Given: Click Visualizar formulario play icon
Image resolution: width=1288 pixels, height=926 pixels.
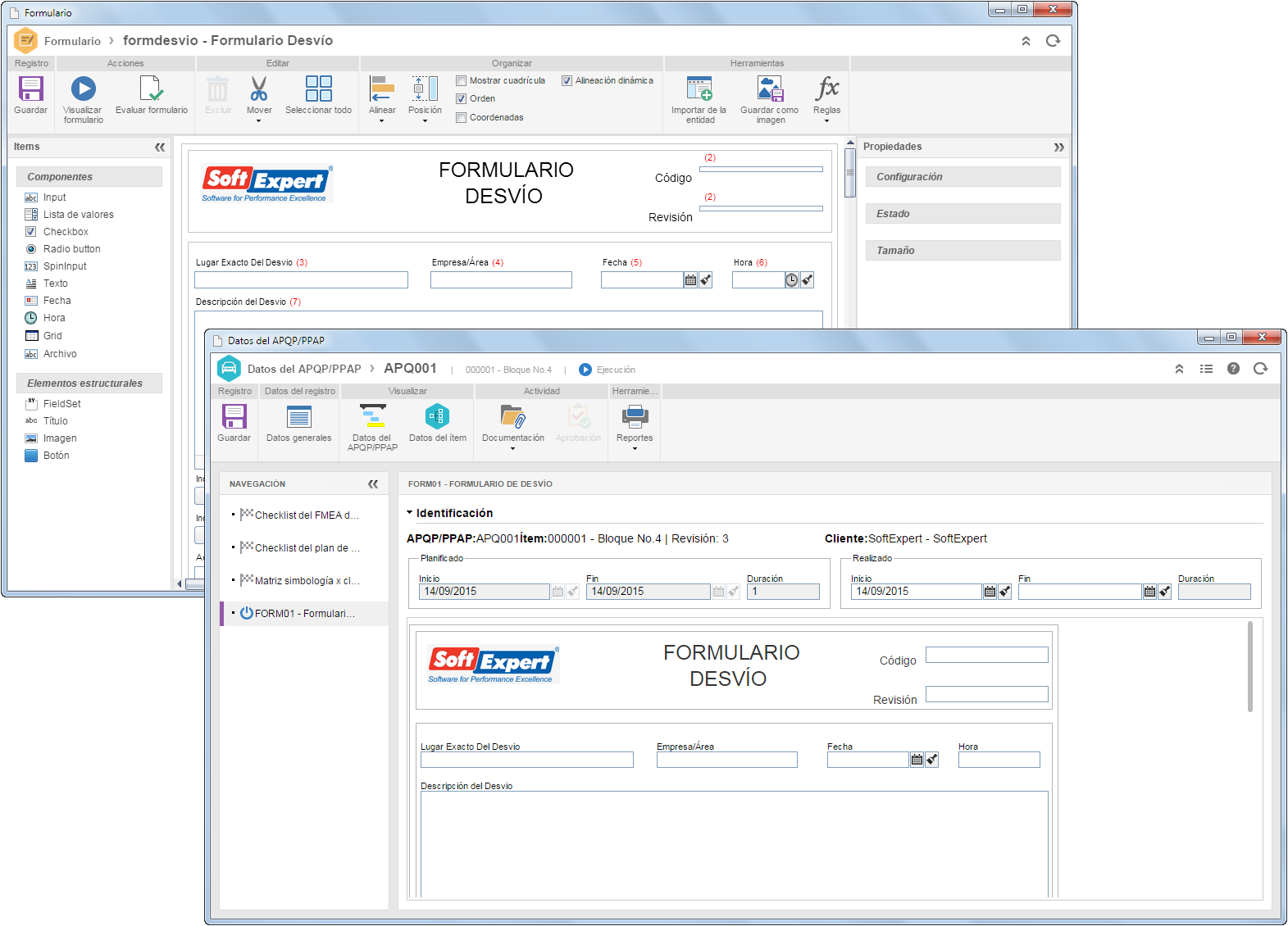Looking at the screenshot, I should tap(83, 89).
